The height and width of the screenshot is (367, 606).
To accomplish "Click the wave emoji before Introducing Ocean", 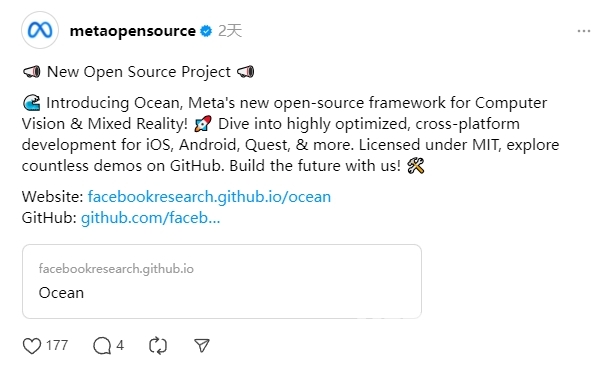I will [31, 103].
